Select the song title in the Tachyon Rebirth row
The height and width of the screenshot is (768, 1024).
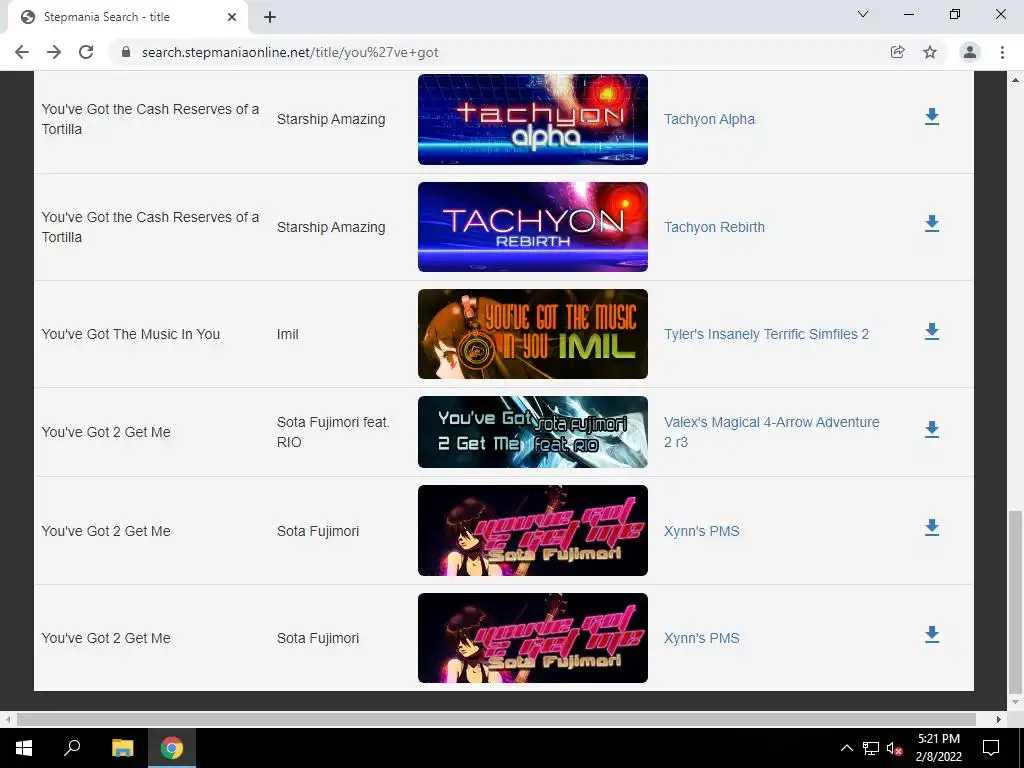(150, 227)
